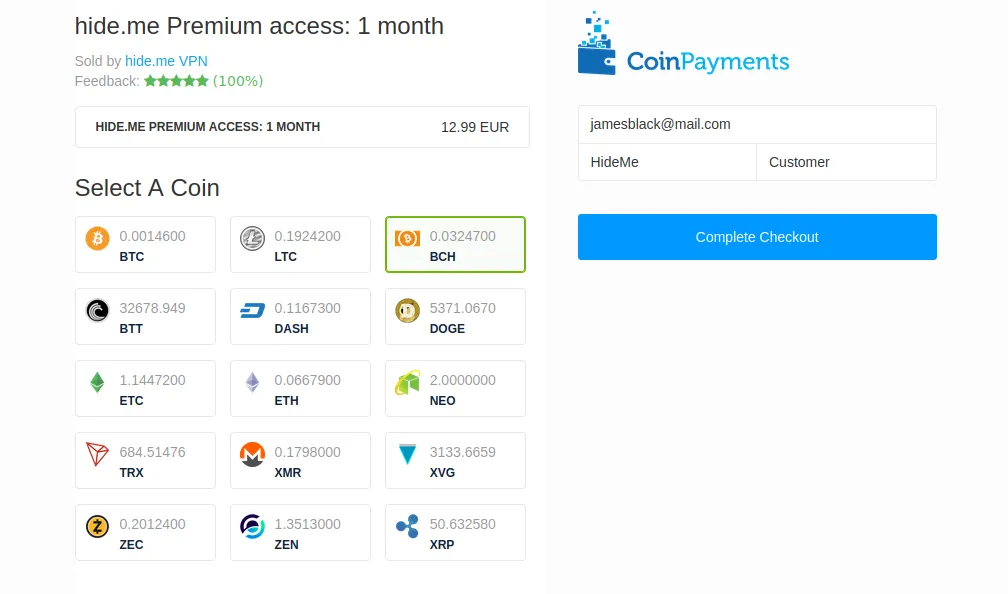Image resolution: width=1008 pixels, height=594 pixels.
Task: Select the ETC 1.1447200 option
Action: (x=145, y=388)
